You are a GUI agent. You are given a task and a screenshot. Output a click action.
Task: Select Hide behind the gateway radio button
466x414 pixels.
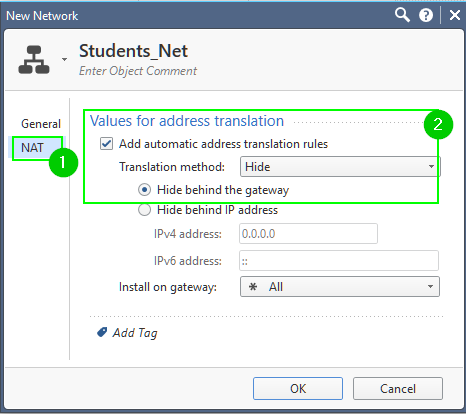pyautogui.click(x=144, y=190)
